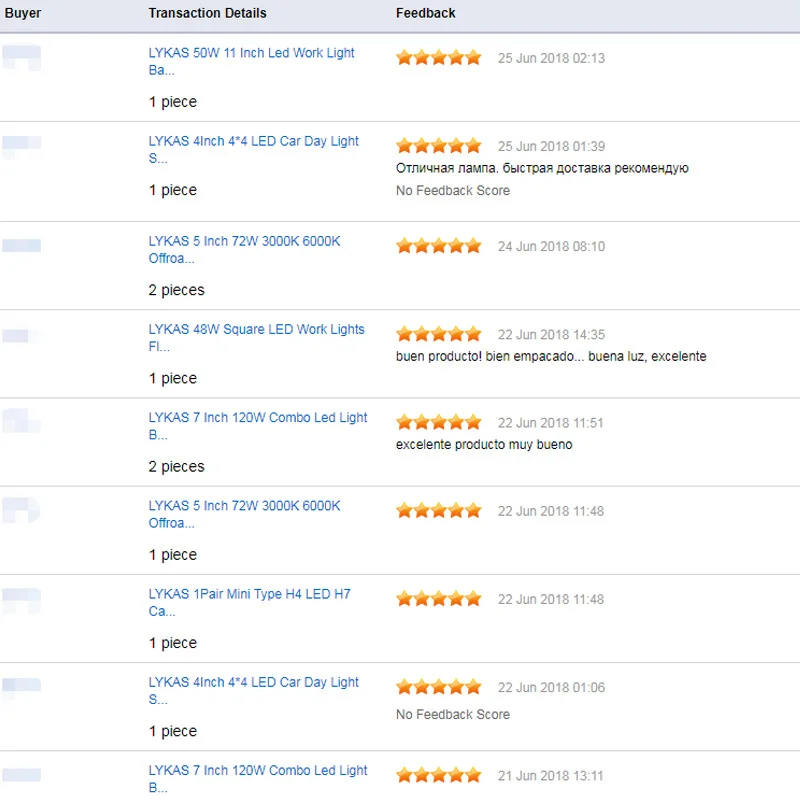Screen dimensions: 800x800
Task: Click '1 piece' in the H4 LED H7 row
Action: [172, 643]
